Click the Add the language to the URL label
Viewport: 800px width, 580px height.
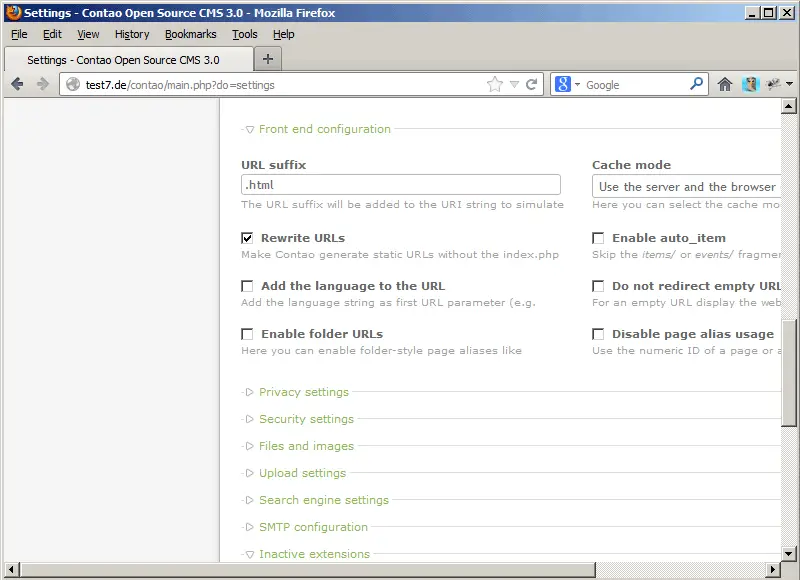pyautogui.click(x=353, y=286)
